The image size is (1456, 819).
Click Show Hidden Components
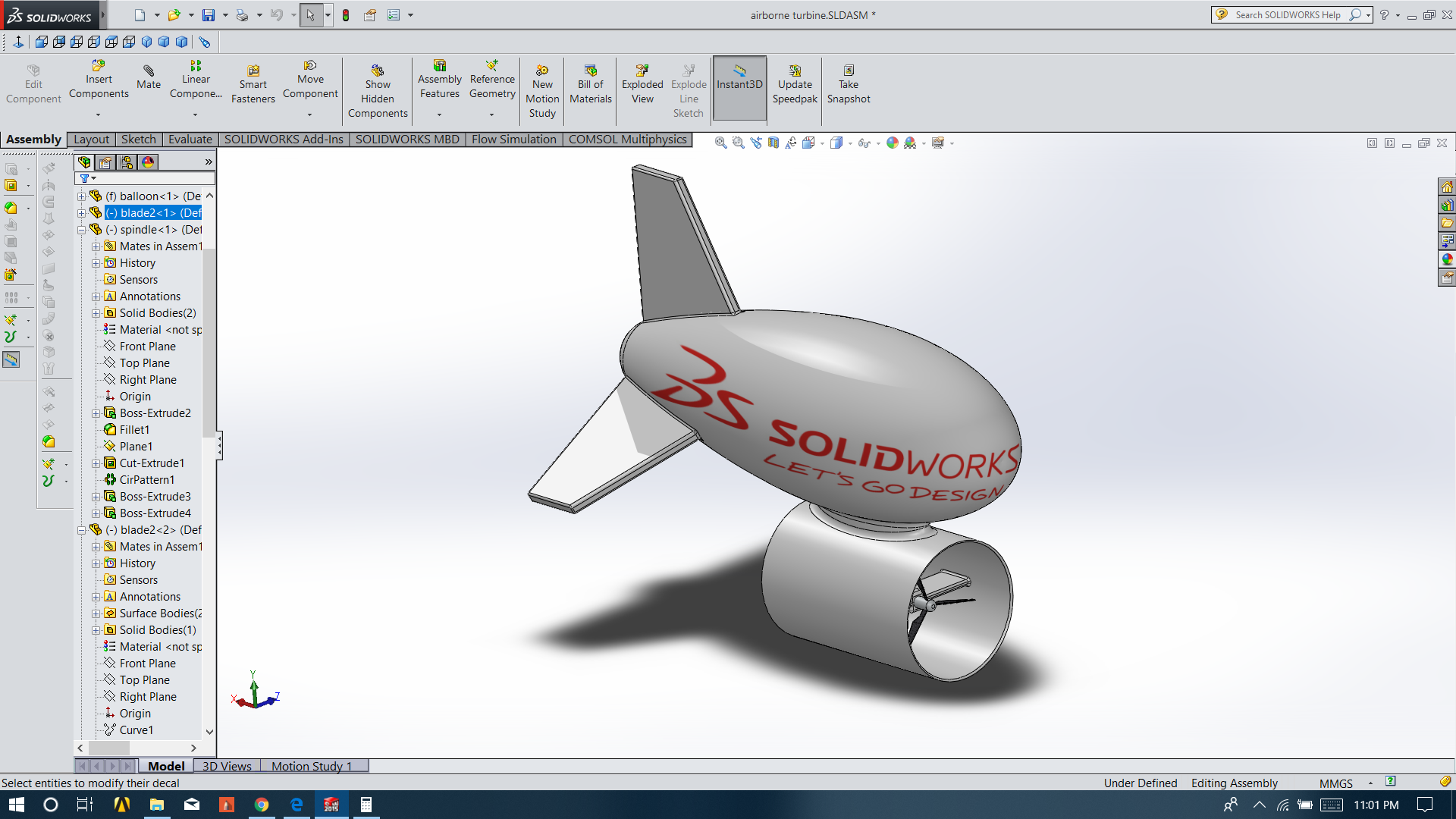[378, 91]
